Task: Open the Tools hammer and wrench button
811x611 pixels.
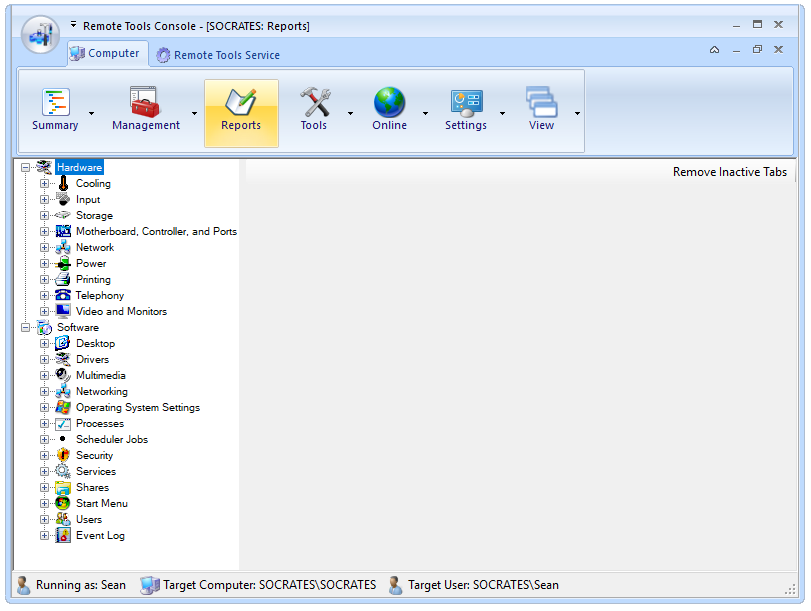Action: tap(314, 110)
